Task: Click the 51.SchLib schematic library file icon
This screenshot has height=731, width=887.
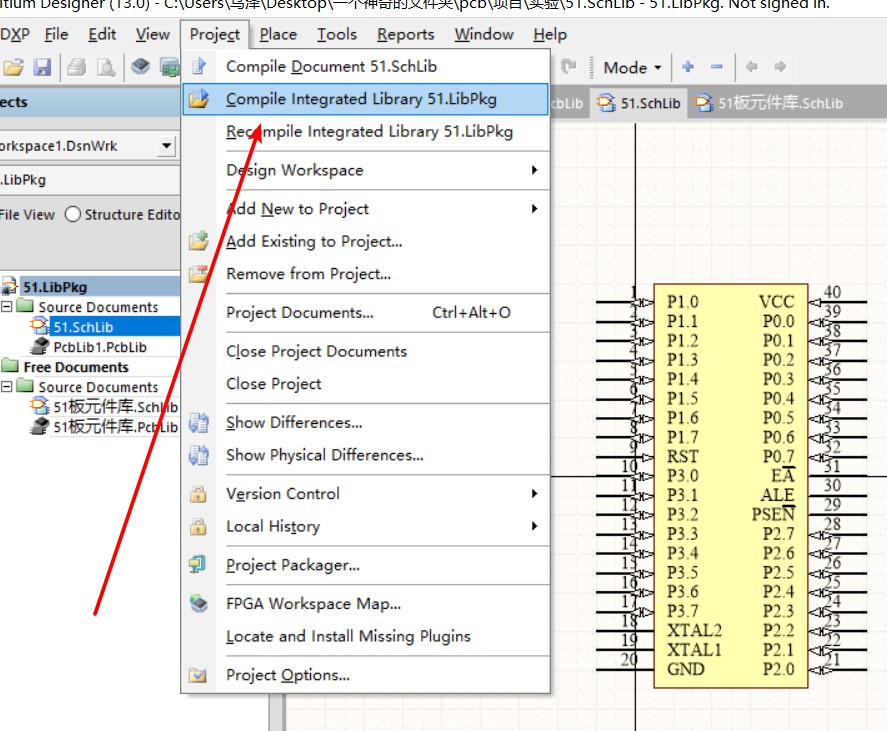Action: coord(39,326)
